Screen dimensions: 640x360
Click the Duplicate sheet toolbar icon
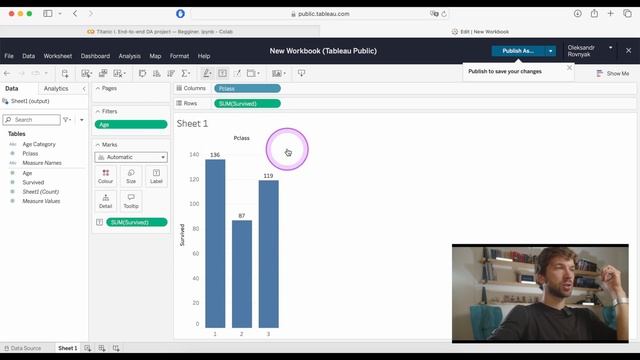tap(103, 73)
